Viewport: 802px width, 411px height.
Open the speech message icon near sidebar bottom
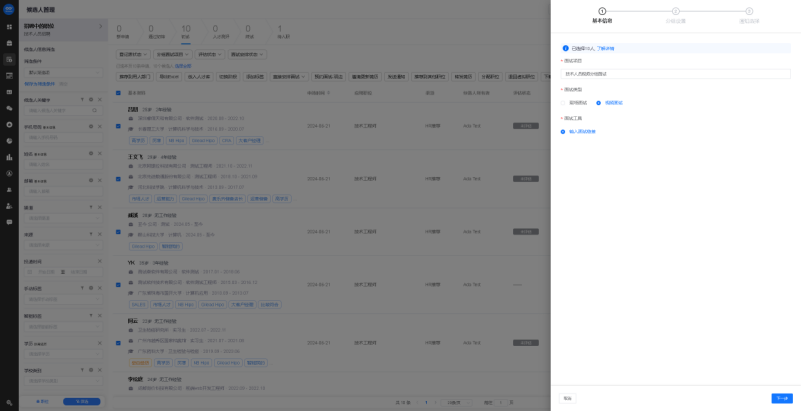pyautogui.click(x=9, y=222)
